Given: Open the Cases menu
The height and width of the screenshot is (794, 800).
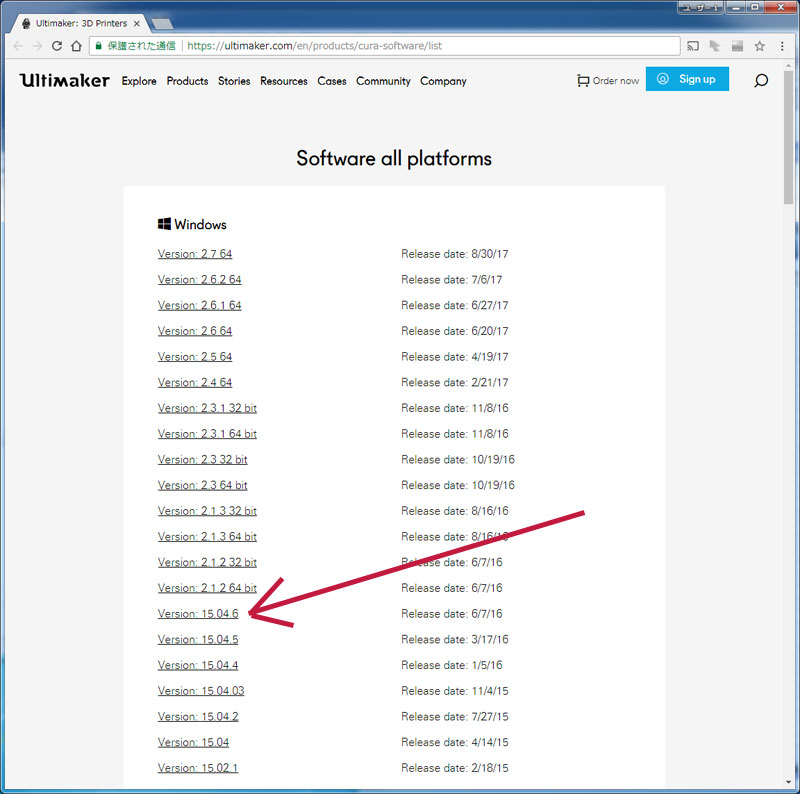Looking at the screenshot, I should point(332,81).
